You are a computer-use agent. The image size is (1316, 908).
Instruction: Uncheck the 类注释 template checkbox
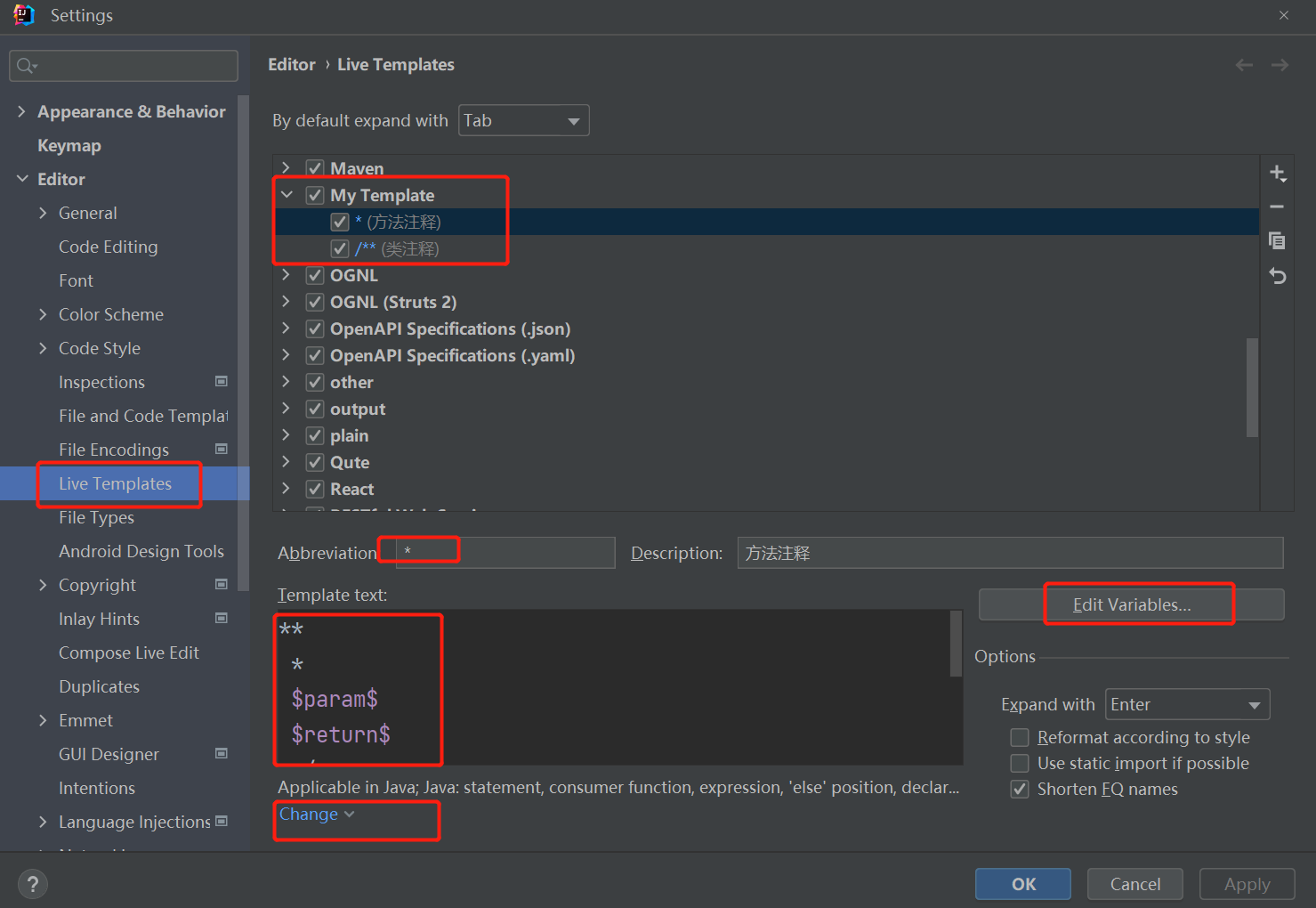click(340, 248)
